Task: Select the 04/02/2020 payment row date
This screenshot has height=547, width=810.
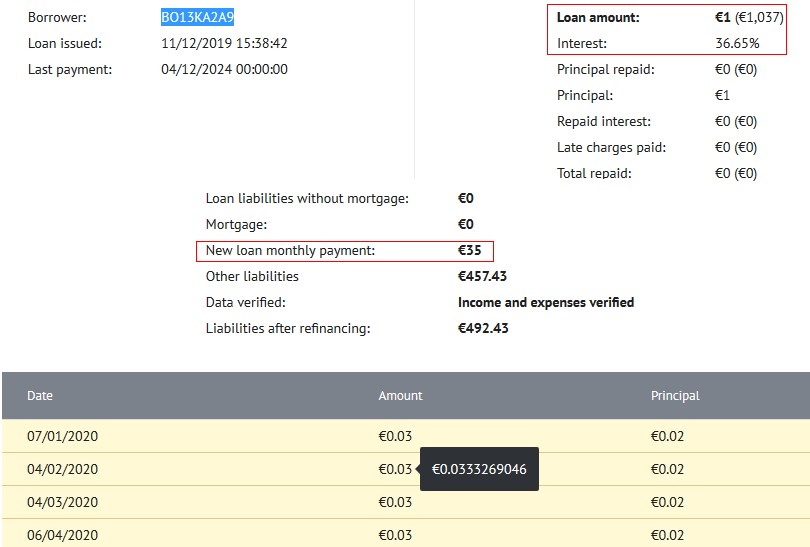Action: coord(63,469)
